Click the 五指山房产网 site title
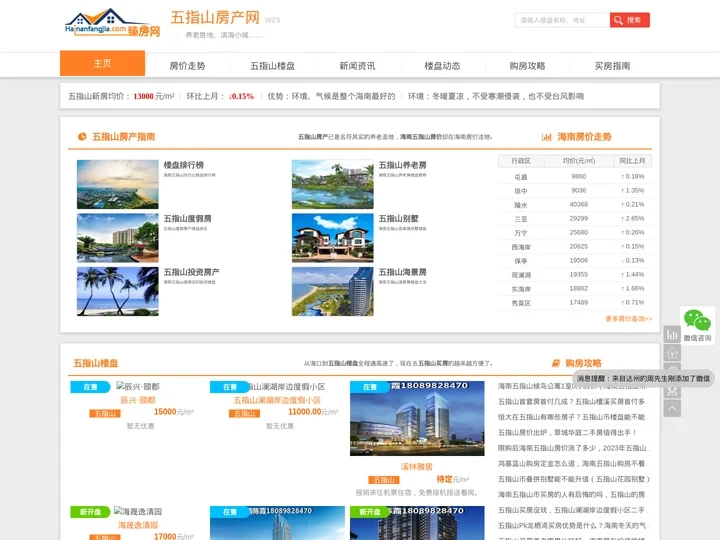Viewport: 720px width, 540px height. tap(215, 17)
